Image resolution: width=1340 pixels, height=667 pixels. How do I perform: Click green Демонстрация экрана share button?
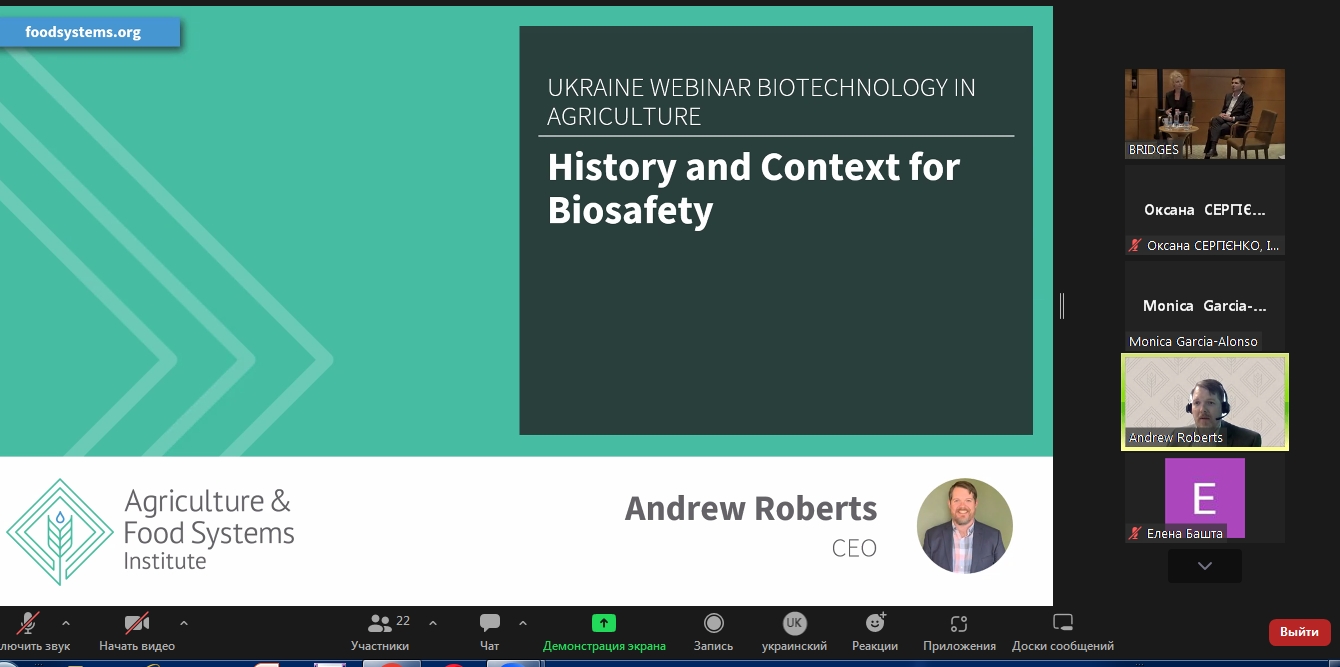pos(604,624)
